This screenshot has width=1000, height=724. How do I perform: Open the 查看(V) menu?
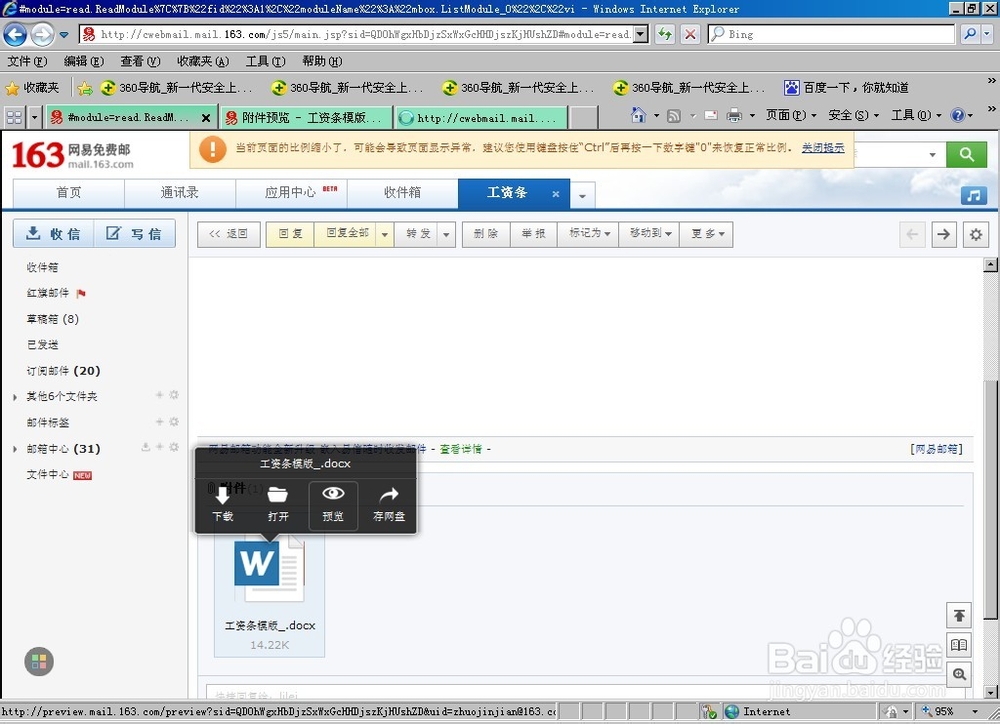click(x=140, y=61)
